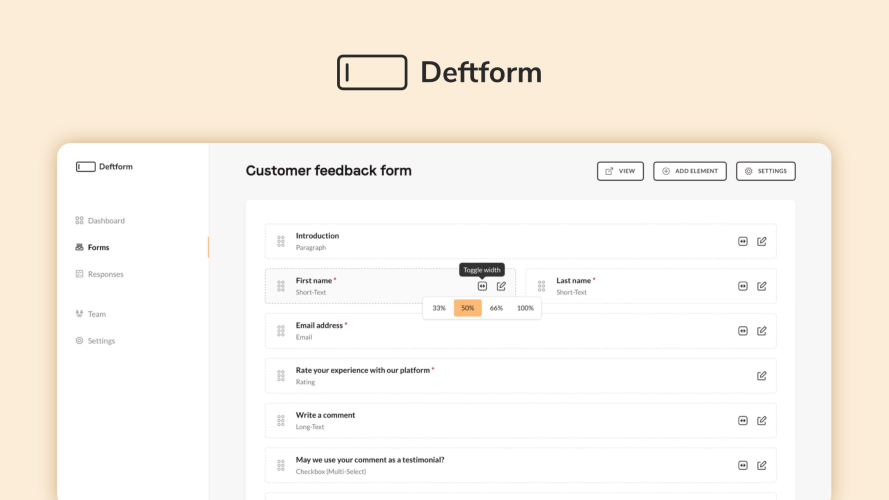
Task: Select the 50% width option
Action: pos(468,308)
